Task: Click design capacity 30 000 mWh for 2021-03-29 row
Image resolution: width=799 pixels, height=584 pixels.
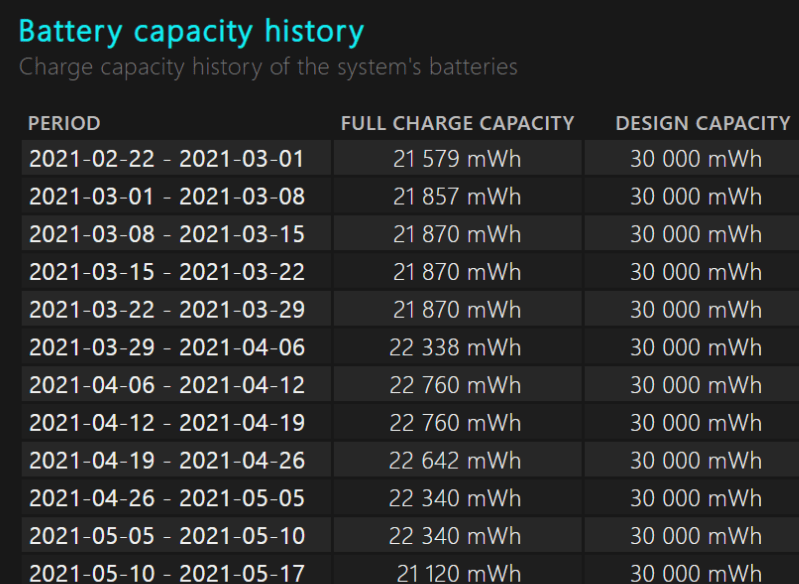Action: (696, 347)
